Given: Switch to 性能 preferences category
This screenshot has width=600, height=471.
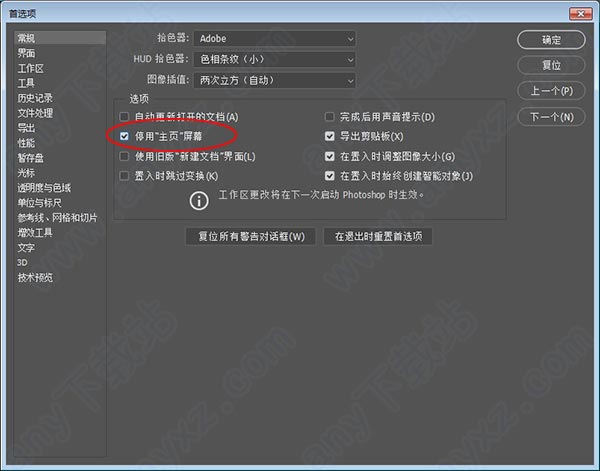Looking at the screenshot, I should click(x=26, y=143).
